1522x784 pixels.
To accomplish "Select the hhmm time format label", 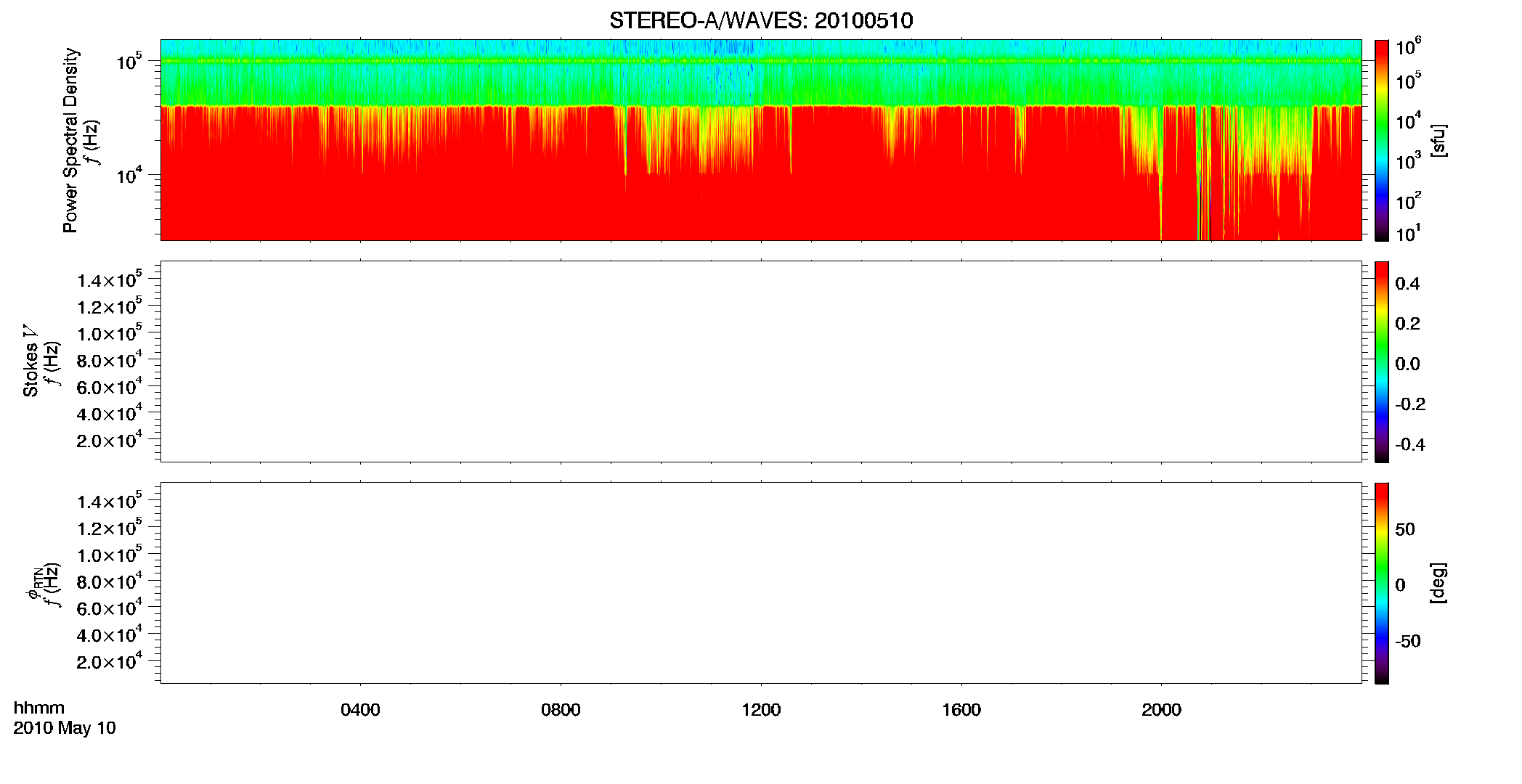I will (x=39, y=708).
